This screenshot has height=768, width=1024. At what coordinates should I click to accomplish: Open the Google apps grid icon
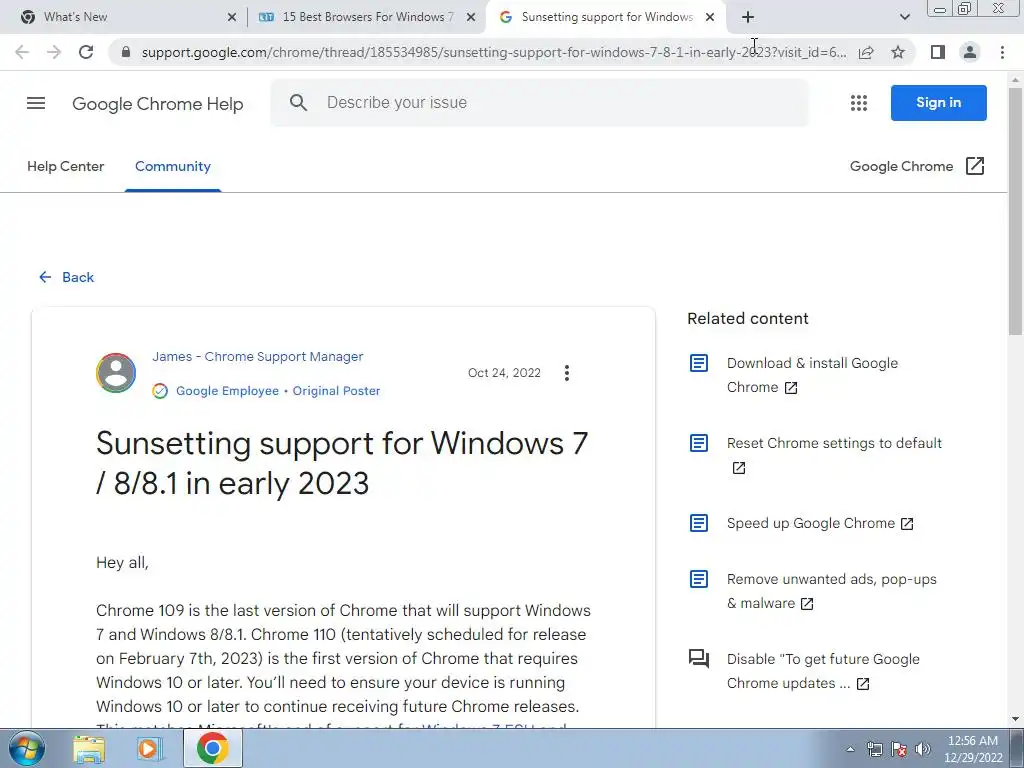859,103
